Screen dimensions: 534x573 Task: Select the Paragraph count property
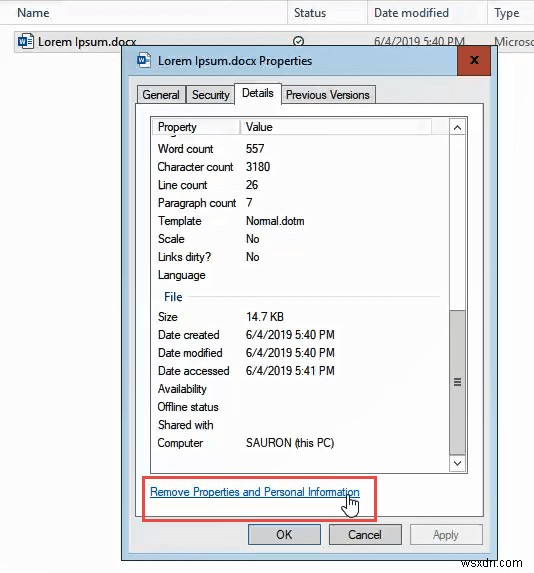point(197,203)
